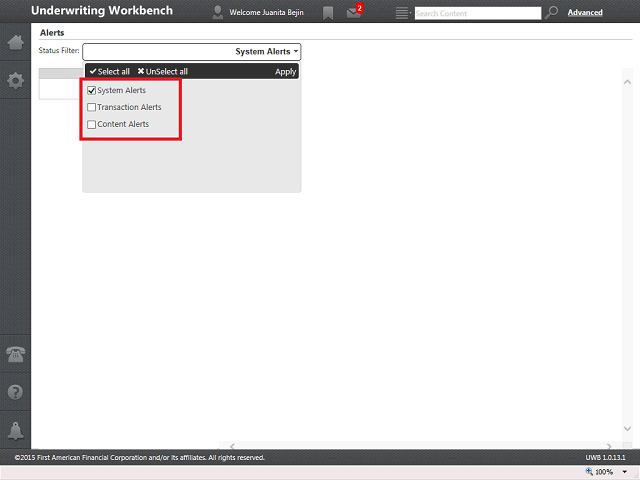The image size is (640, 480).
Task: Click the UWB 1.0.13.1 version text
Action: [x=605, y=458]
